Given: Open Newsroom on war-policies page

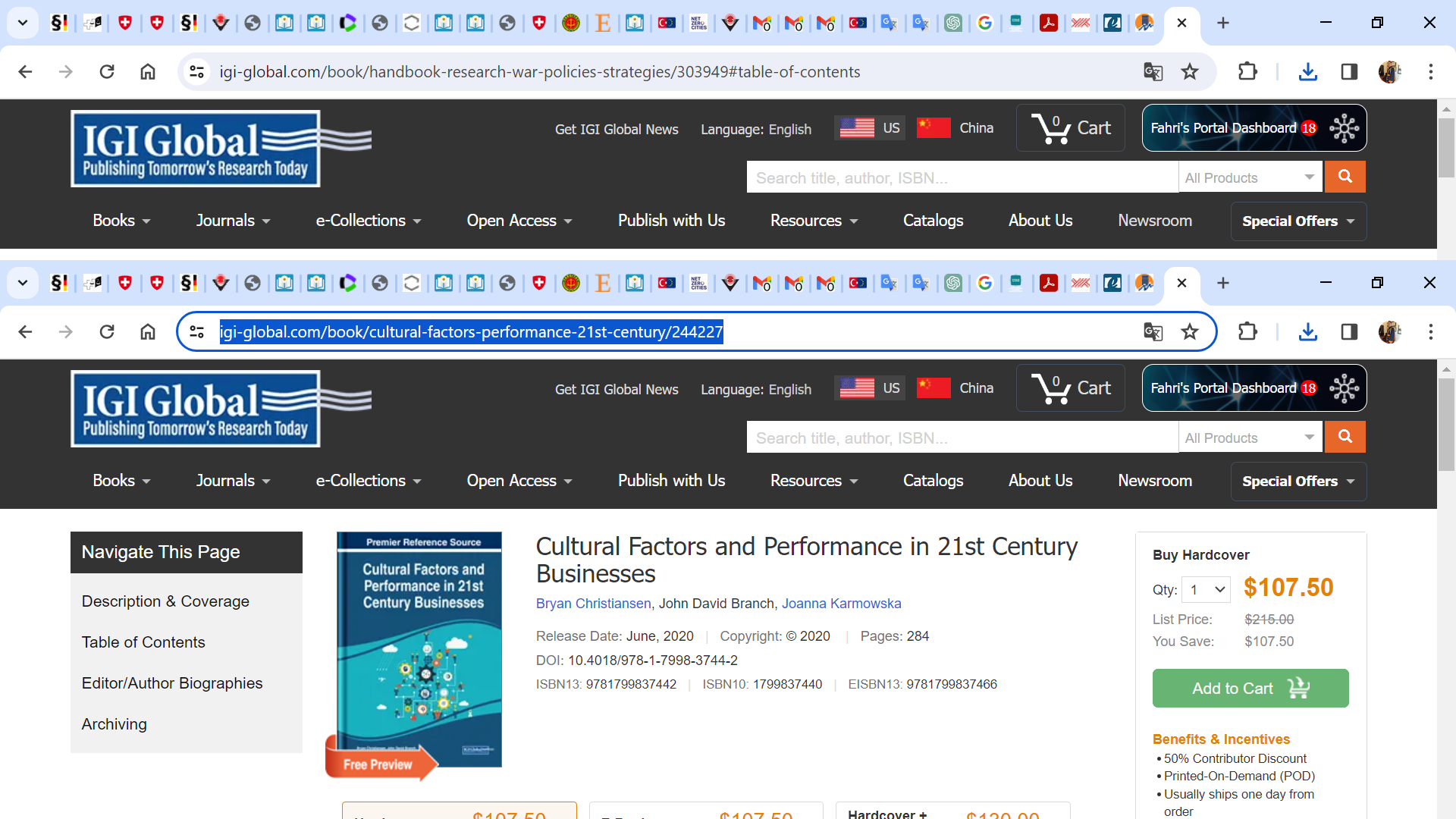Looking at the screenshot, I should click(1155, 221).
